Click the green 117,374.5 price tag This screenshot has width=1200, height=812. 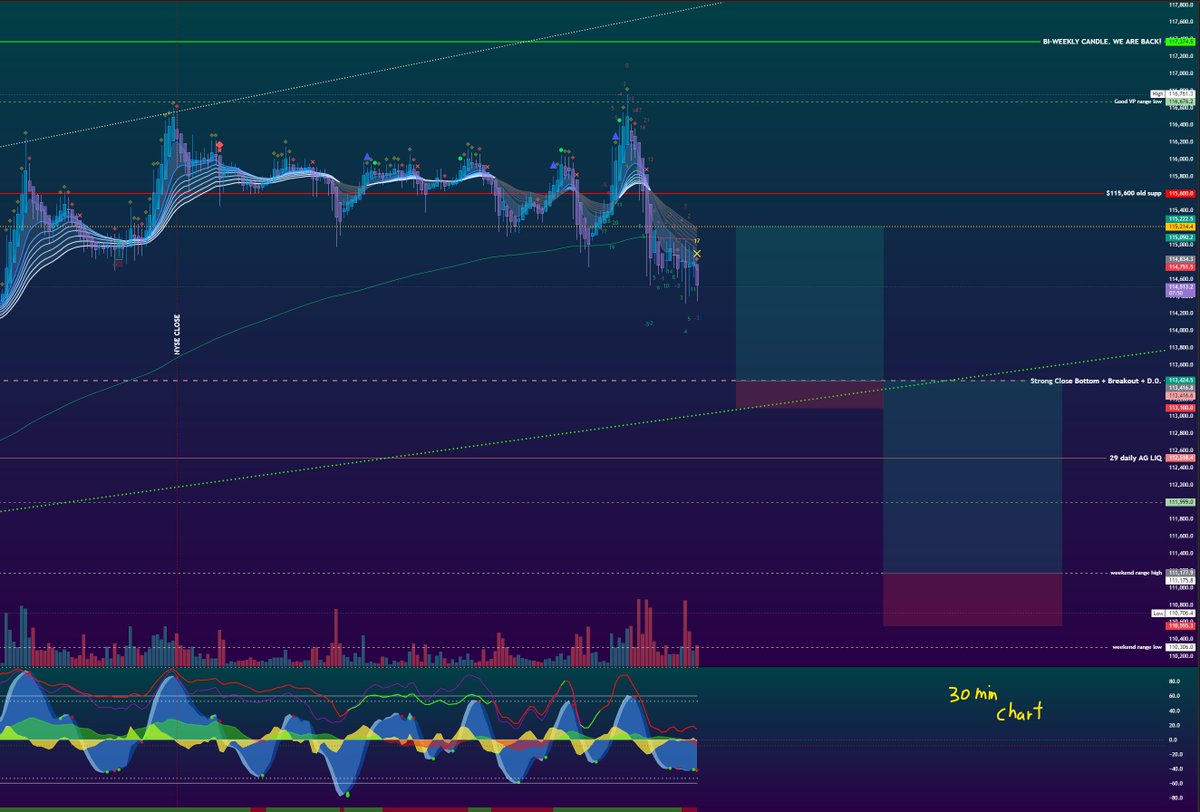1180,42
